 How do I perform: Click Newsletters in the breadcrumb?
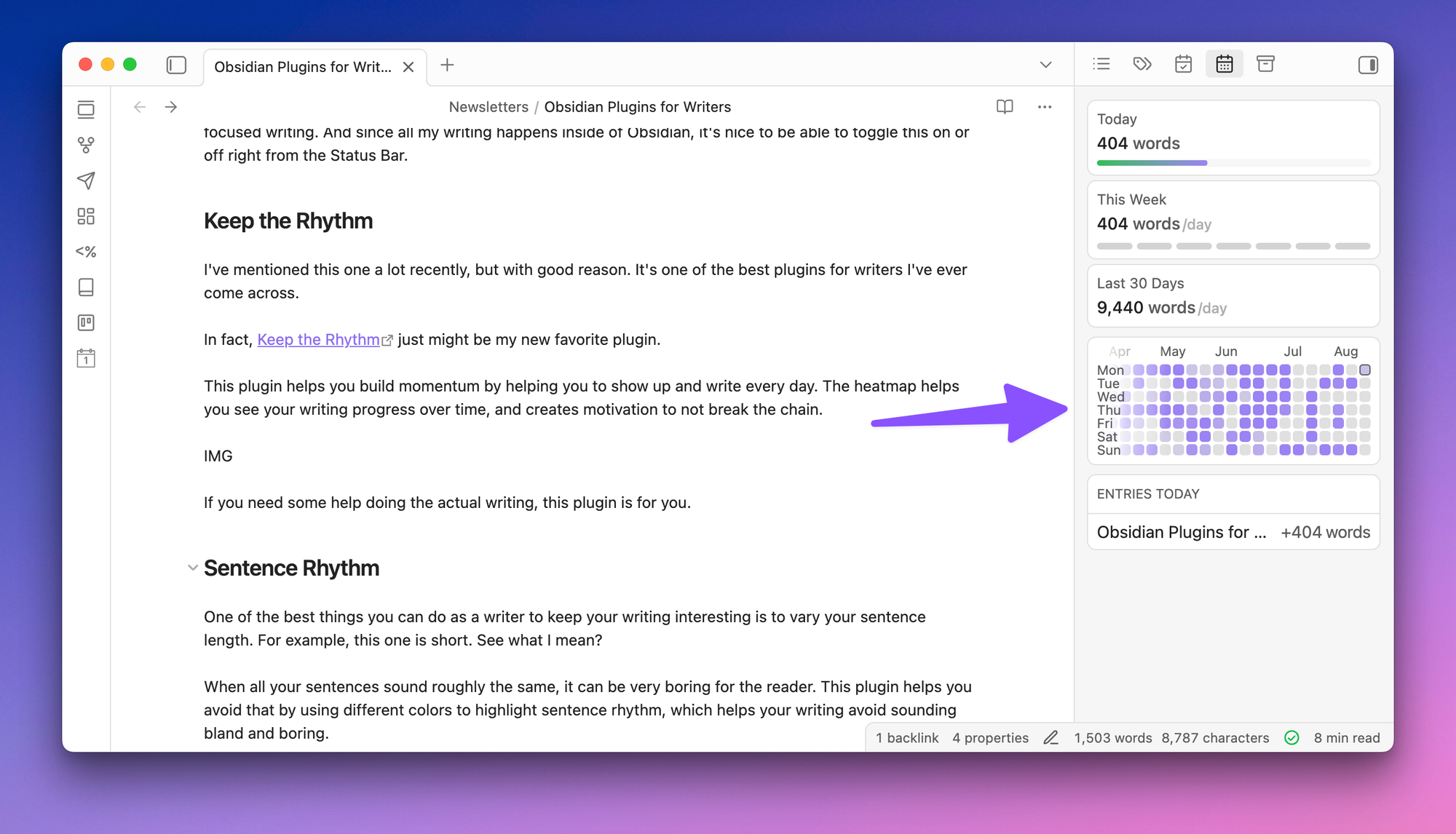click(x=488, y=107)
